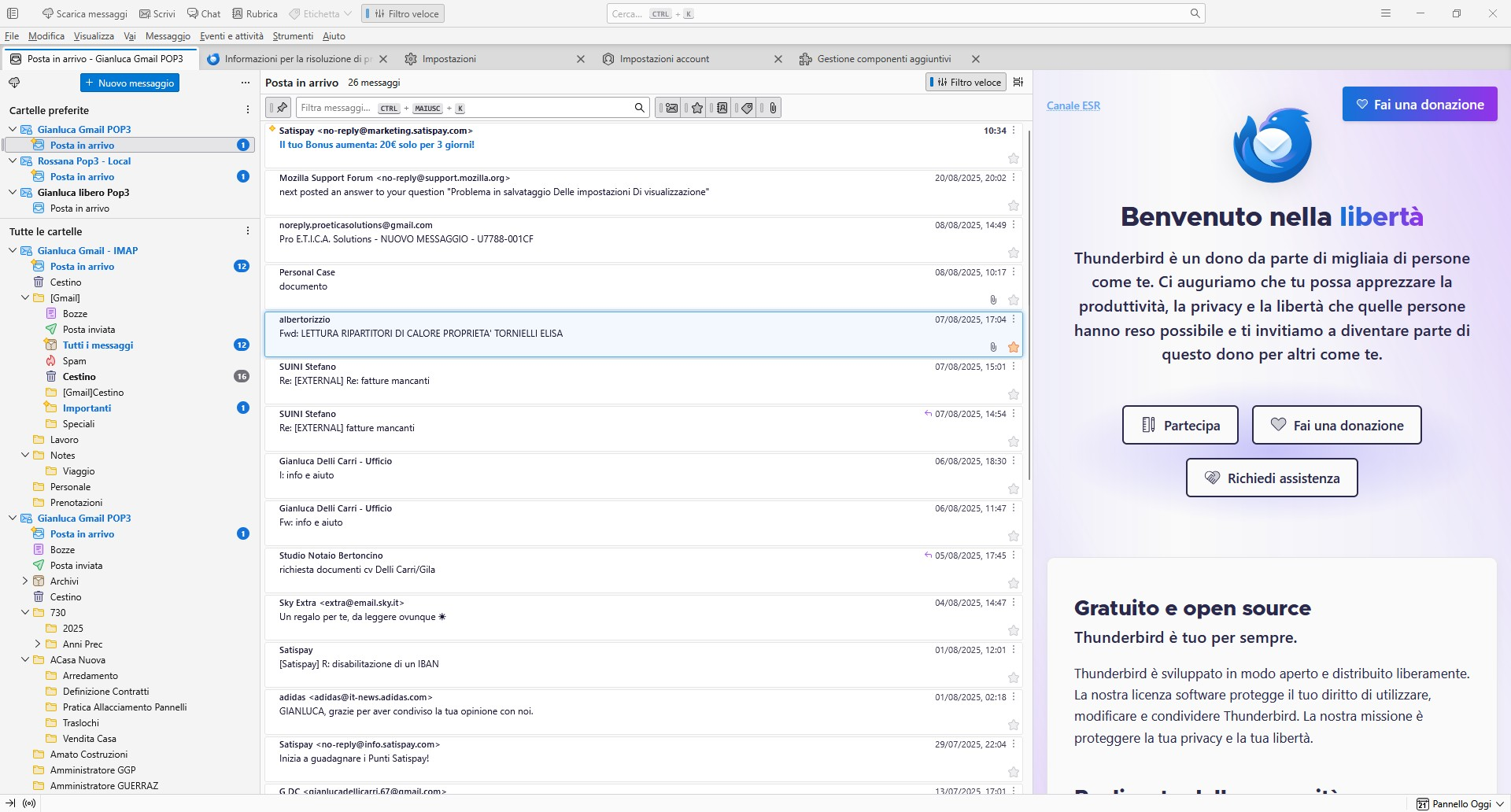Open the Rubrica address book
1511x812 pixels.
(x=254, y=13)
